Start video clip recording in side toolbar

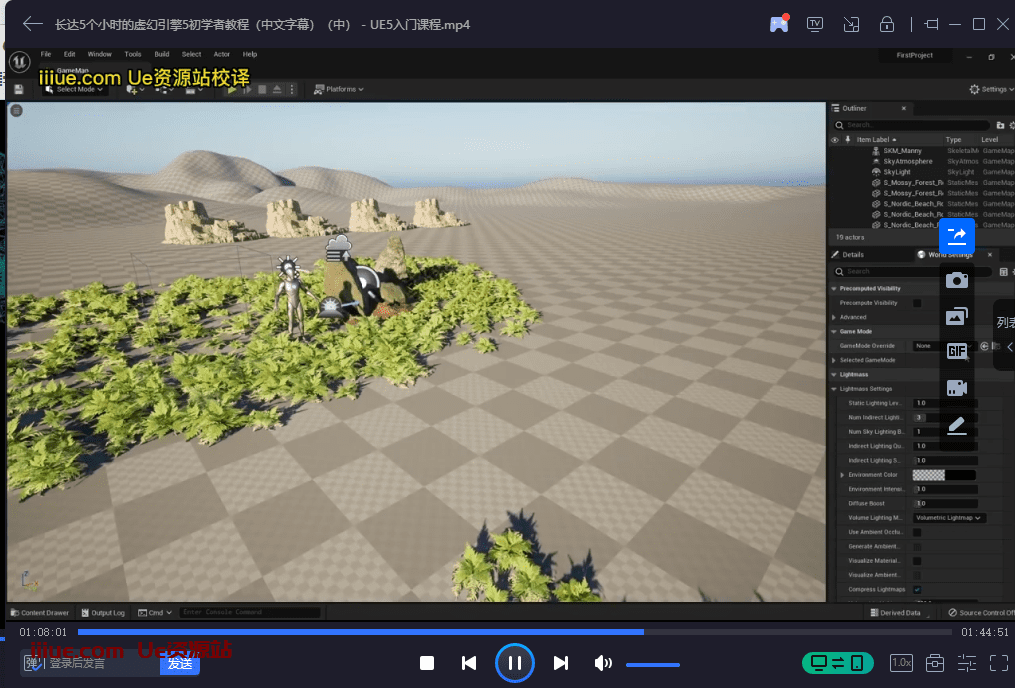[957, 388]
